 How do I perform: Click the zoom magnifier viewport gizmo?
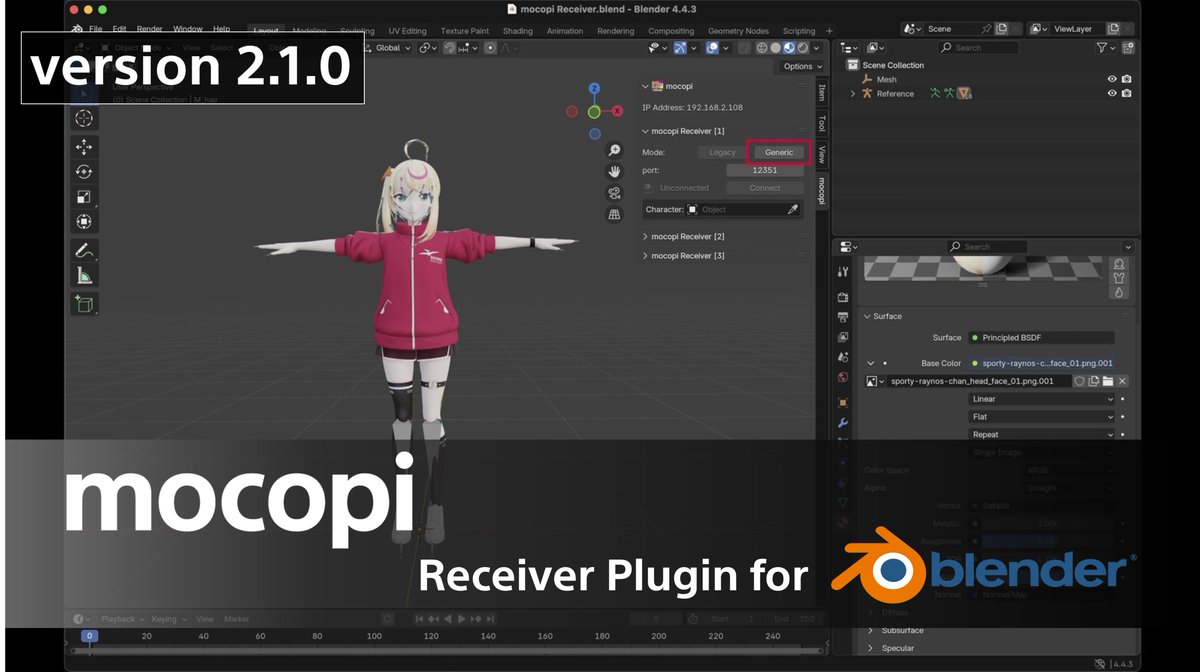pyautogui.click(x=614, y=150)
